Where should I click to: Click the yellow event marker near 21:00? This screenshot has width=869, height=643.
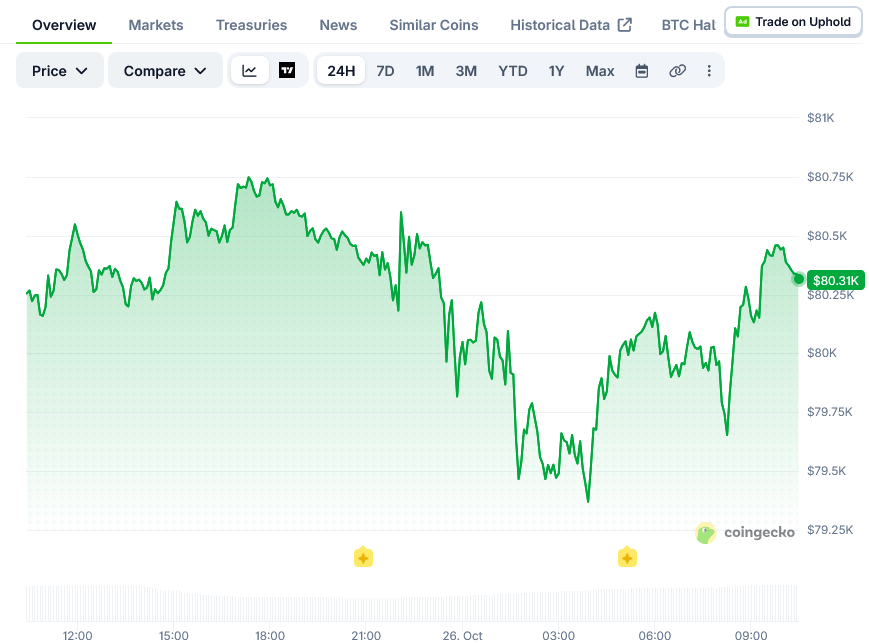click(x=364, y=557)
